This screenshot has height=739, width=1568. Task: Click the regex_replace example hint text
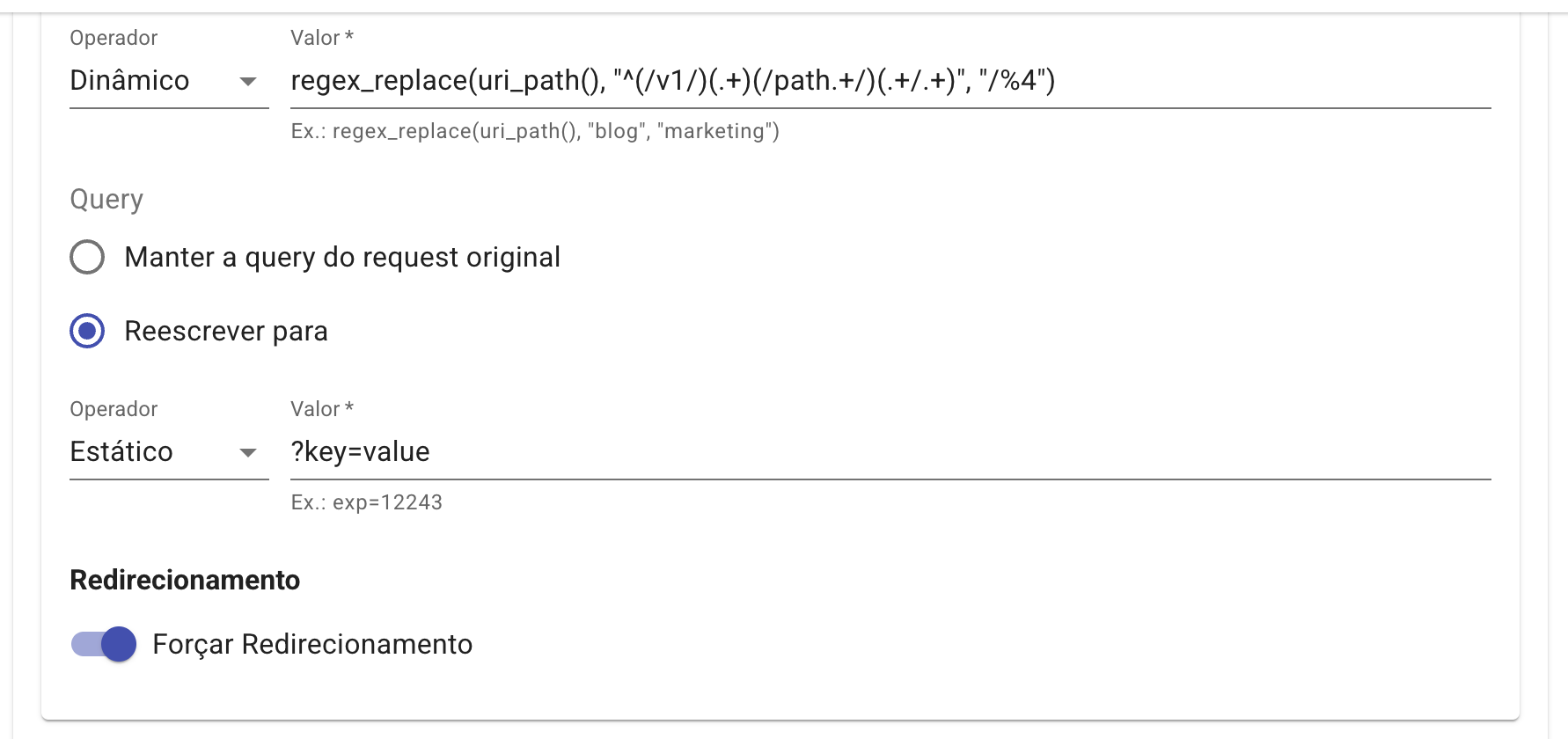pyautogui.click(x=534, y=132)
